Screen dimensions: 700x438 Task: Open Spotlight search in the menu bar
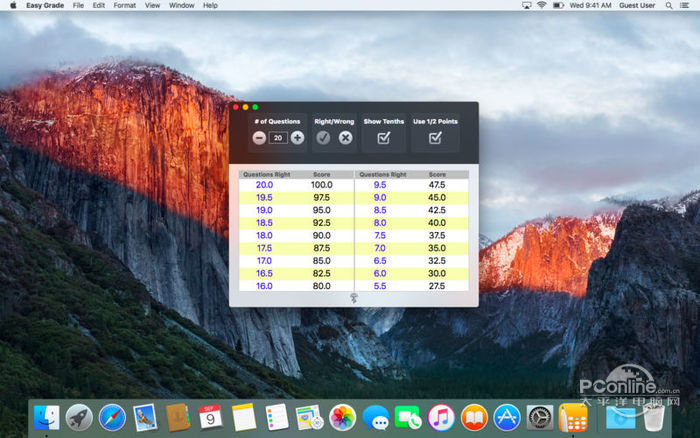667,5
